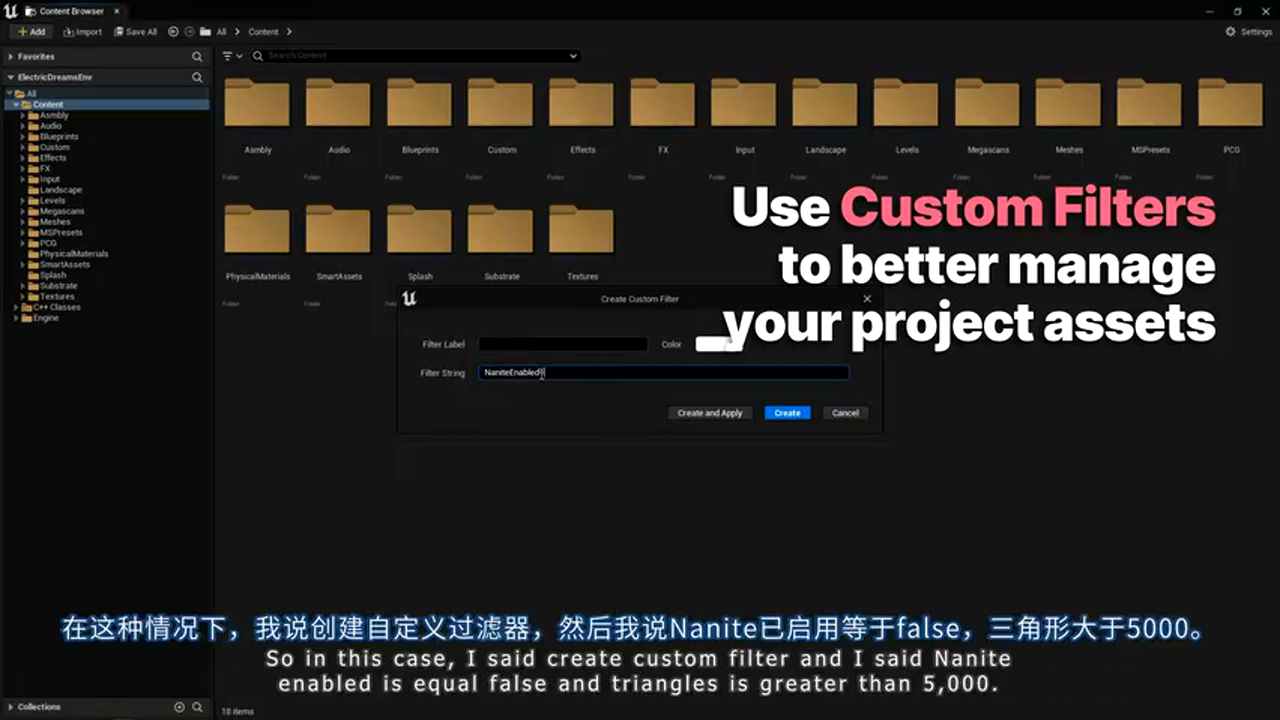Screen dimensions: 1280x720
Task: Expand the Favorites section
Action: point(11,57)
